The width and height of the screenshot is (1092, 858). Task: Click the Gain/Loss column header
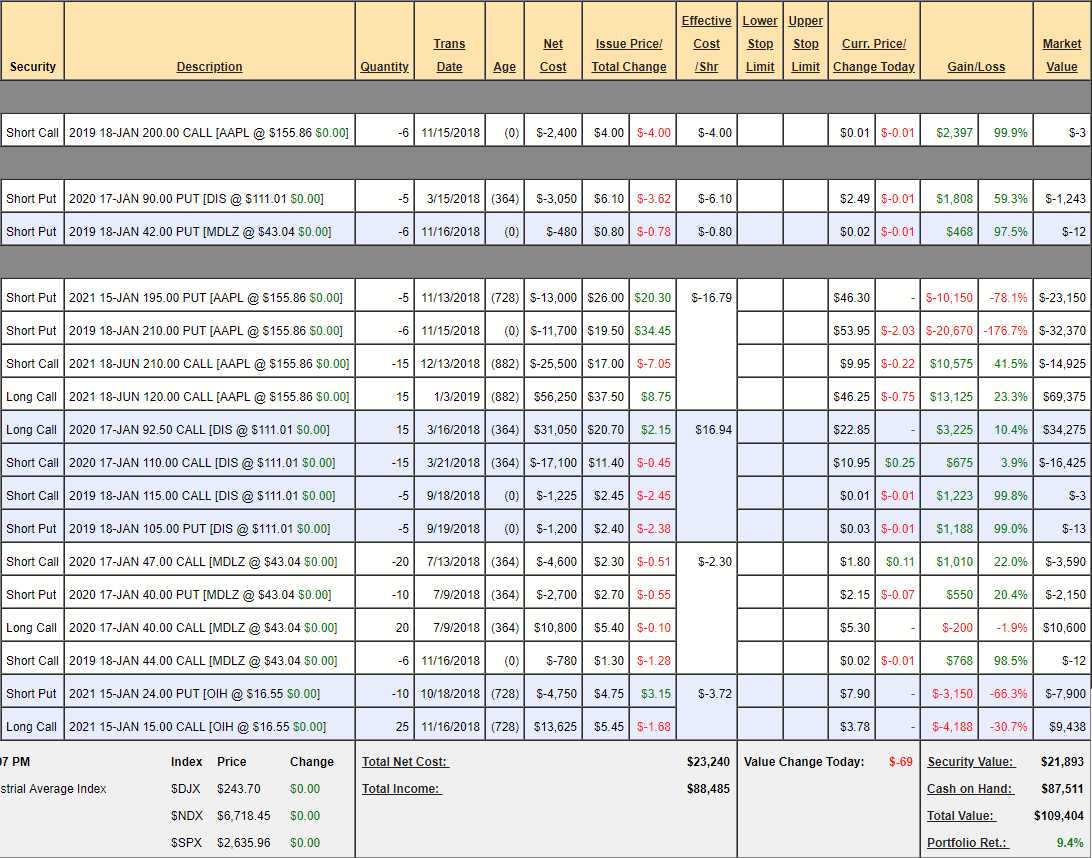pyautogui.click(x=976, y=67)
